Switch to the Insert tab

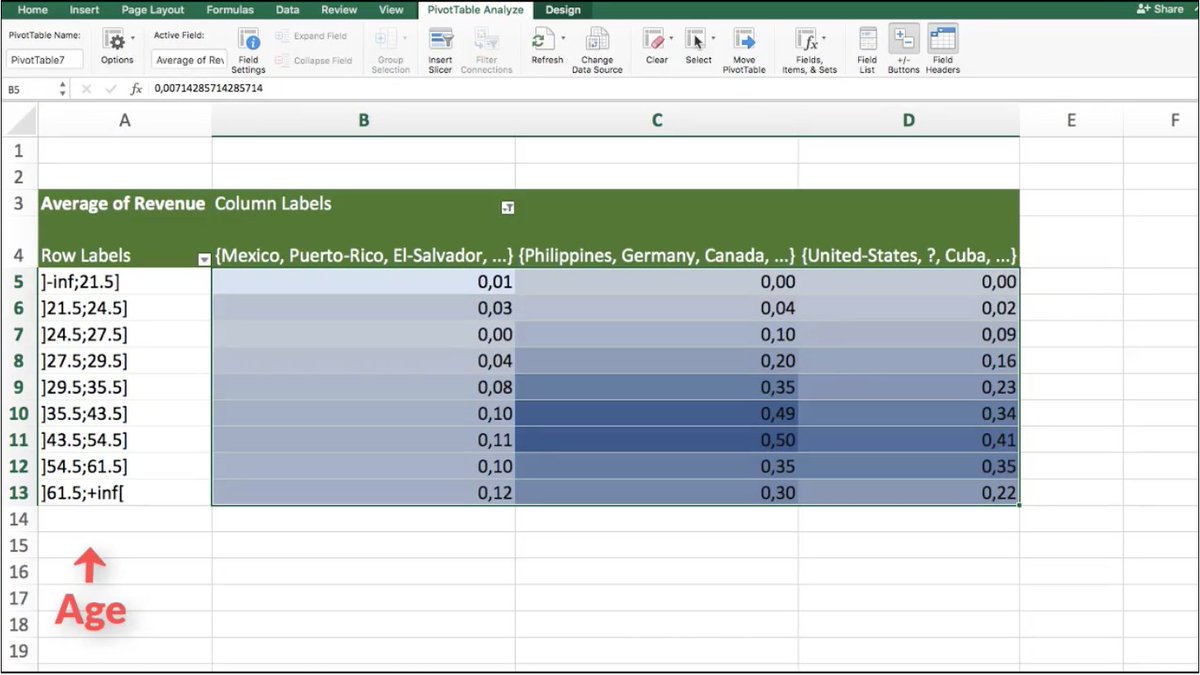[84, 10]
